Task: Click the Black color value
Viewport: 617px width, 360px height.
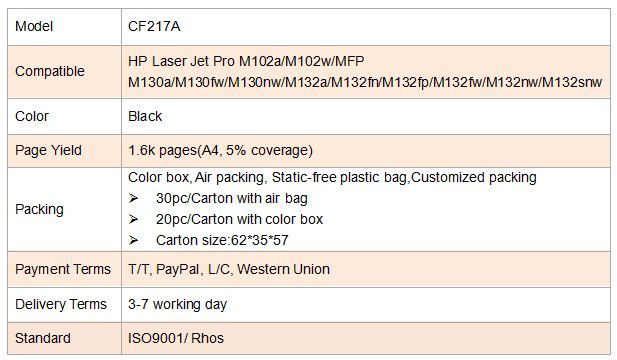Action: click(x=145, y=116)
